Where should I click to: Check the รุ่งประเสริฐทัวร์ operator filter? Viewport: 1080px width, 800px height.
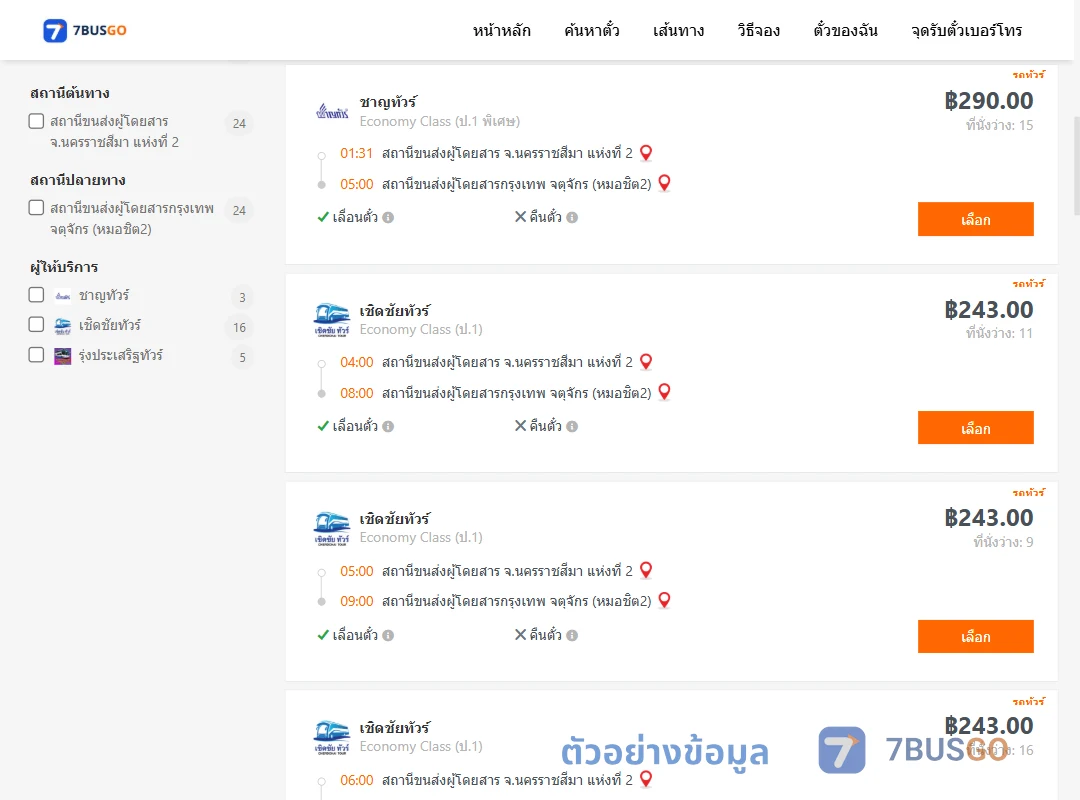(37, 355)
